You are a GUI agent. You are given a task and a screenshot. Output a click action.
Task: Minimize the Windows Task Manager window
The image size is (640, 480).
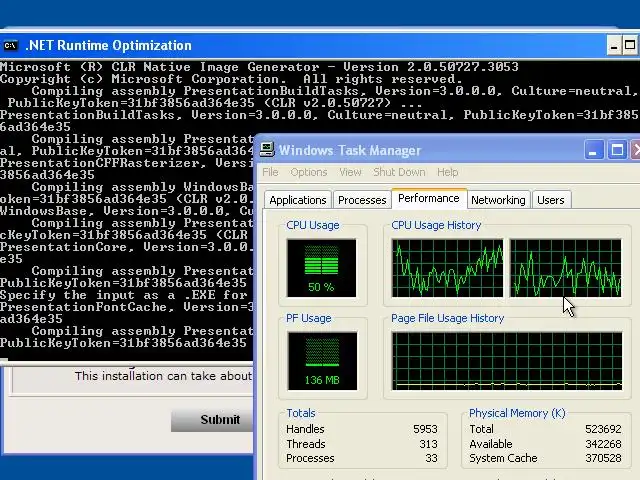(593, 150)
